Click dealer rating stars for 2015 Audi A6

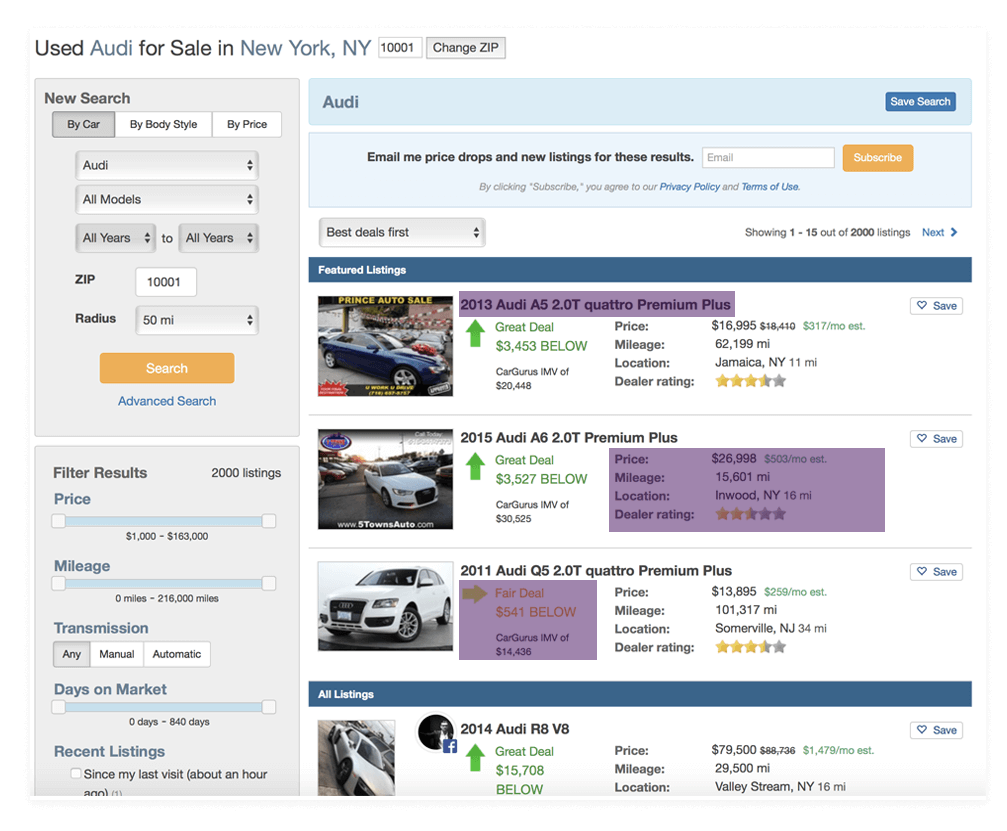point(751,514)
